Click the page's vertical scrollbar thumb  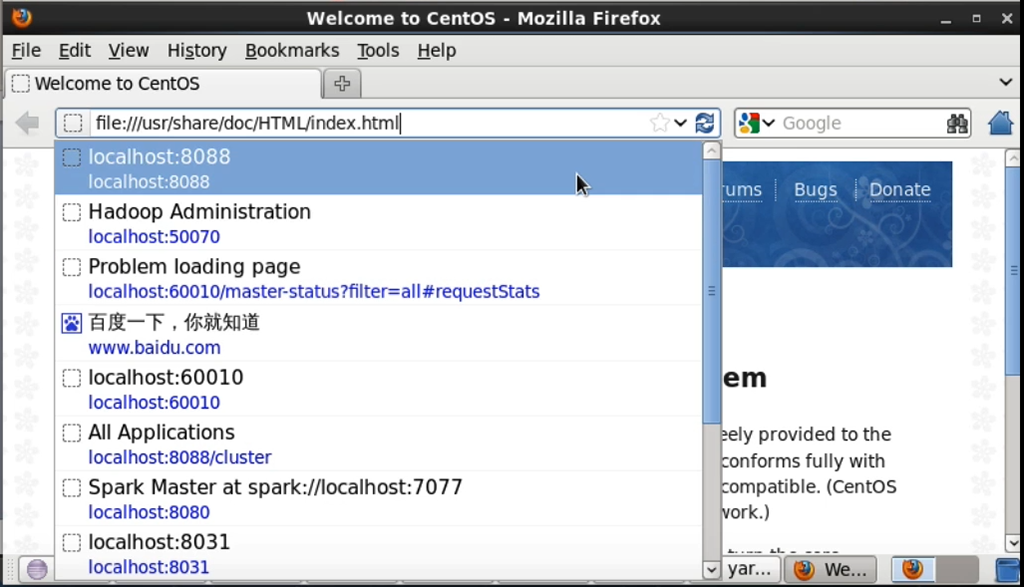coord(1013,270)
